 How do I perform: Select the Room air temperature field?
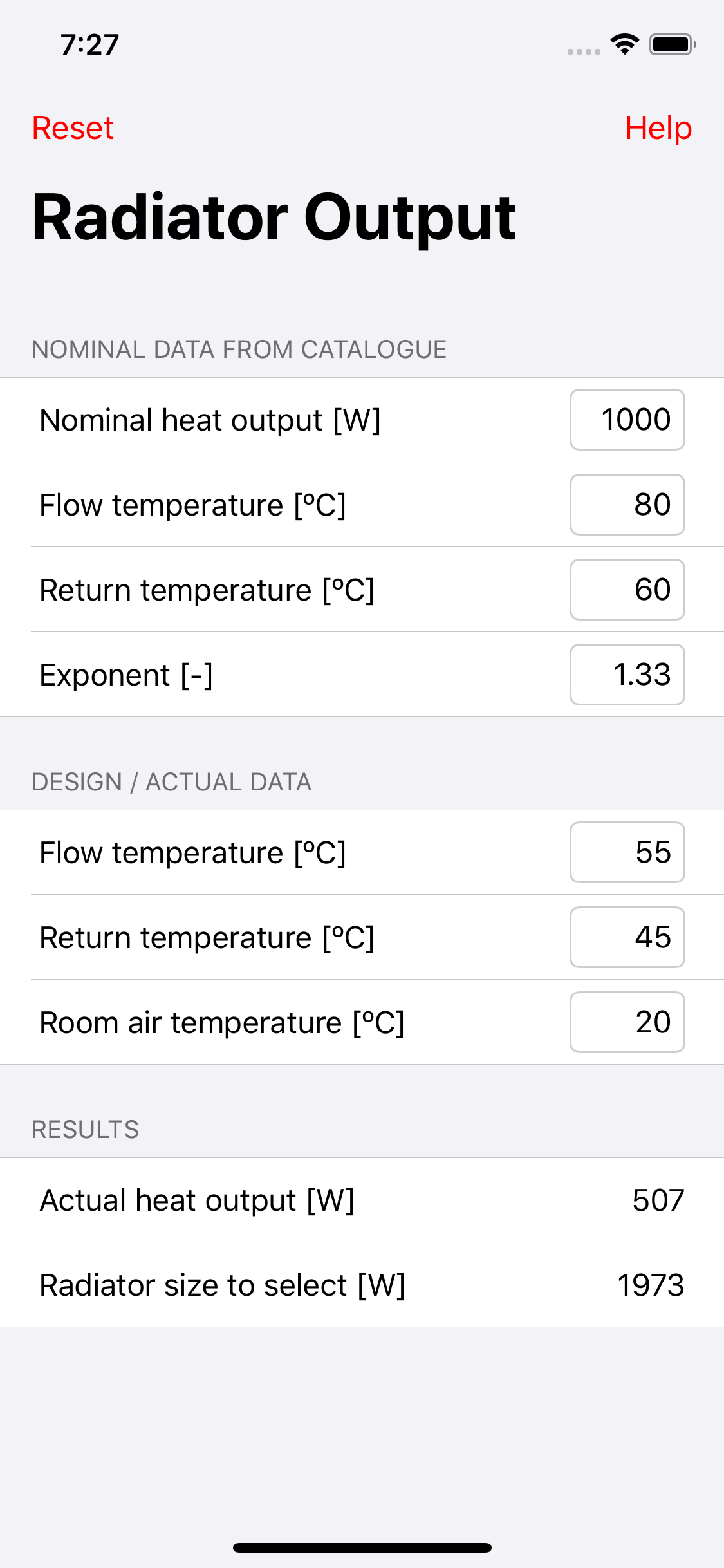pos(627,1022)
